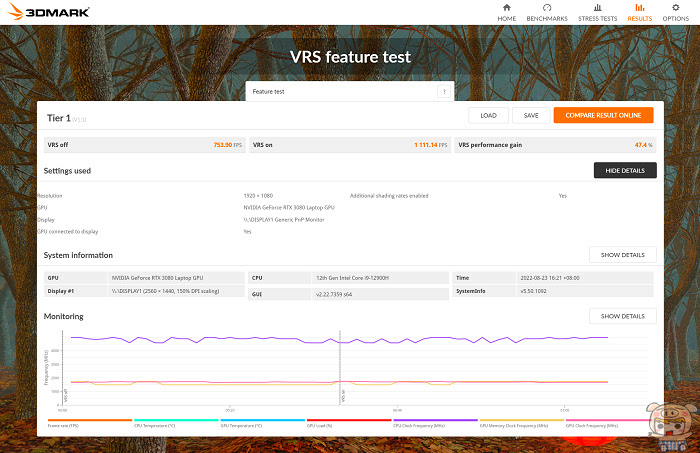The image size is (700, 453).
Task: Click the 3DMark logo
Action: 48,12
